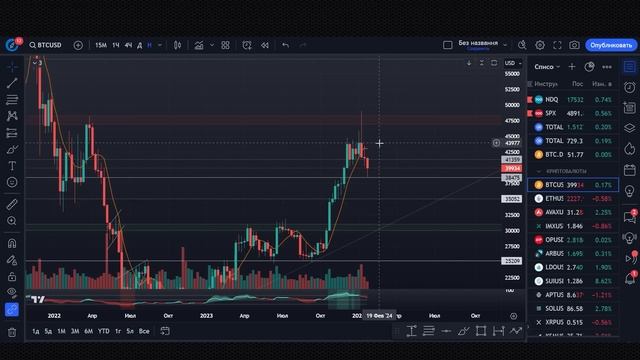Set date range to 3М
640x360 pixels.
coord(75,331)
